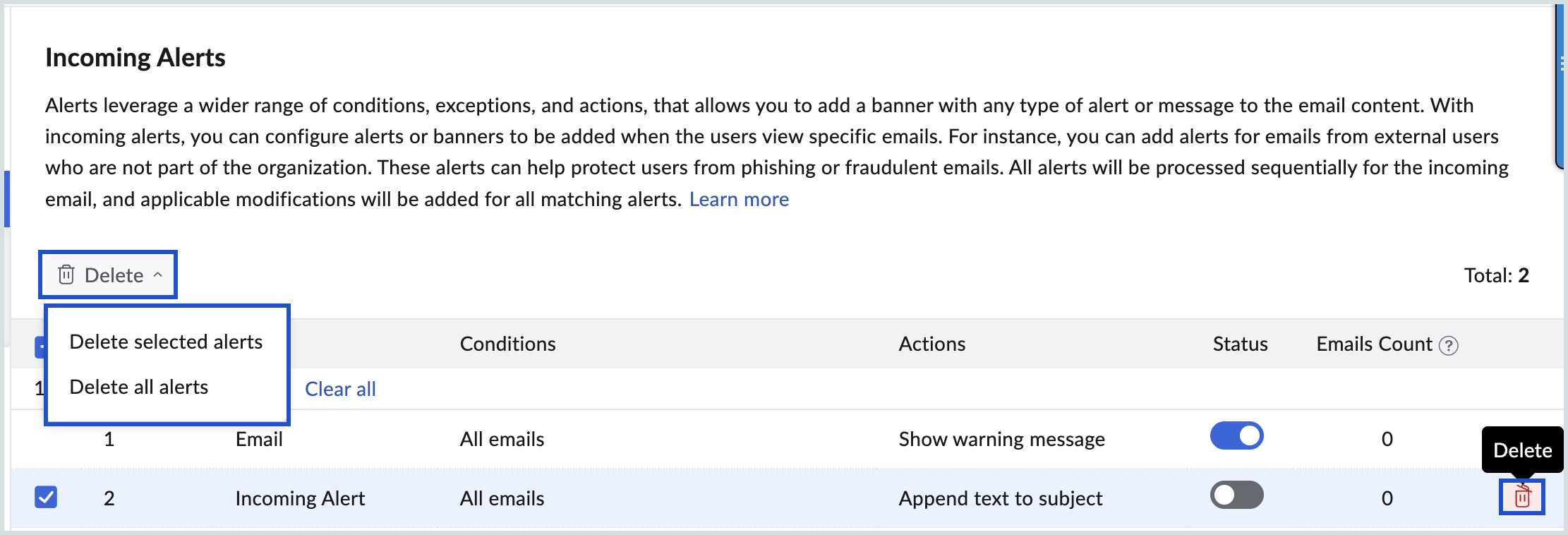Screen dimensions: 1568x535
Task: Click the Show warning message action cell
Action: click(1001, 440)
